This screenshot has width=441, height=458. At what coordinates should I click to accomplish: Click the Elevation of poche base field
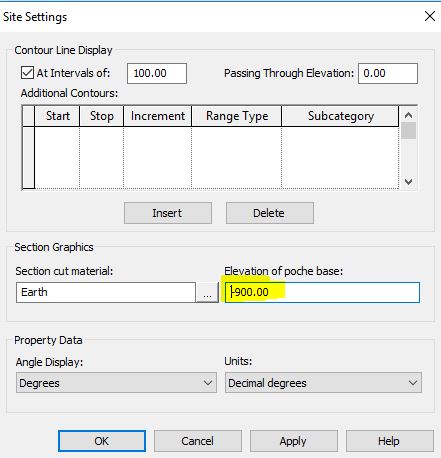point(322,292)
